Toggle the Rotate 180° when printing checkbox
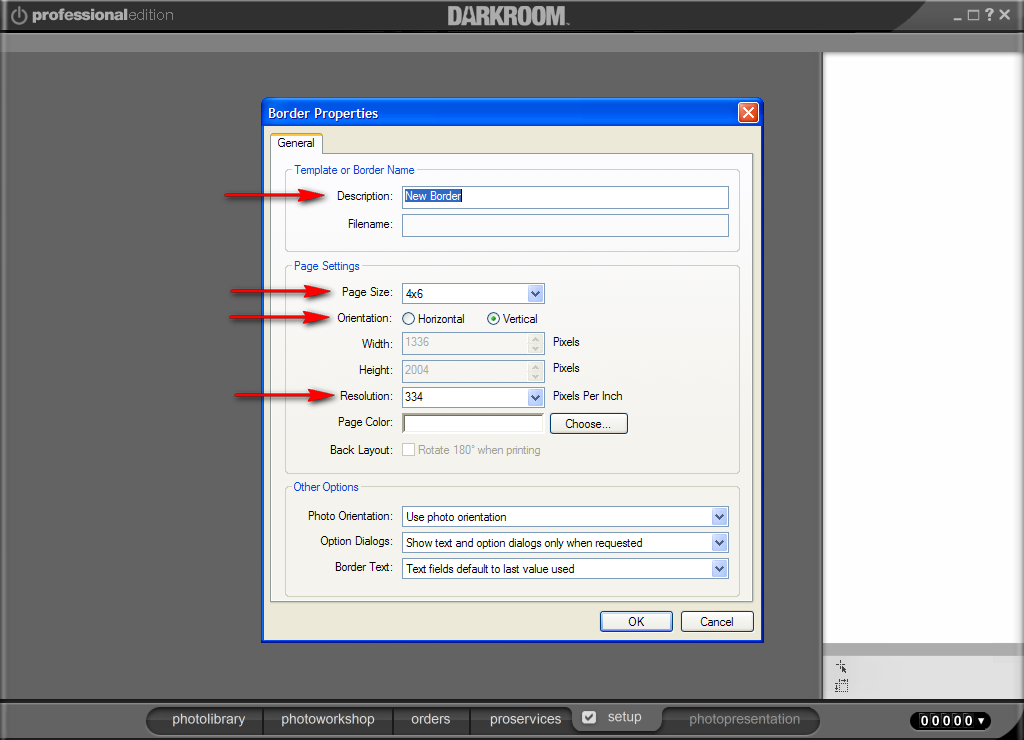 (x=408, y=450)
